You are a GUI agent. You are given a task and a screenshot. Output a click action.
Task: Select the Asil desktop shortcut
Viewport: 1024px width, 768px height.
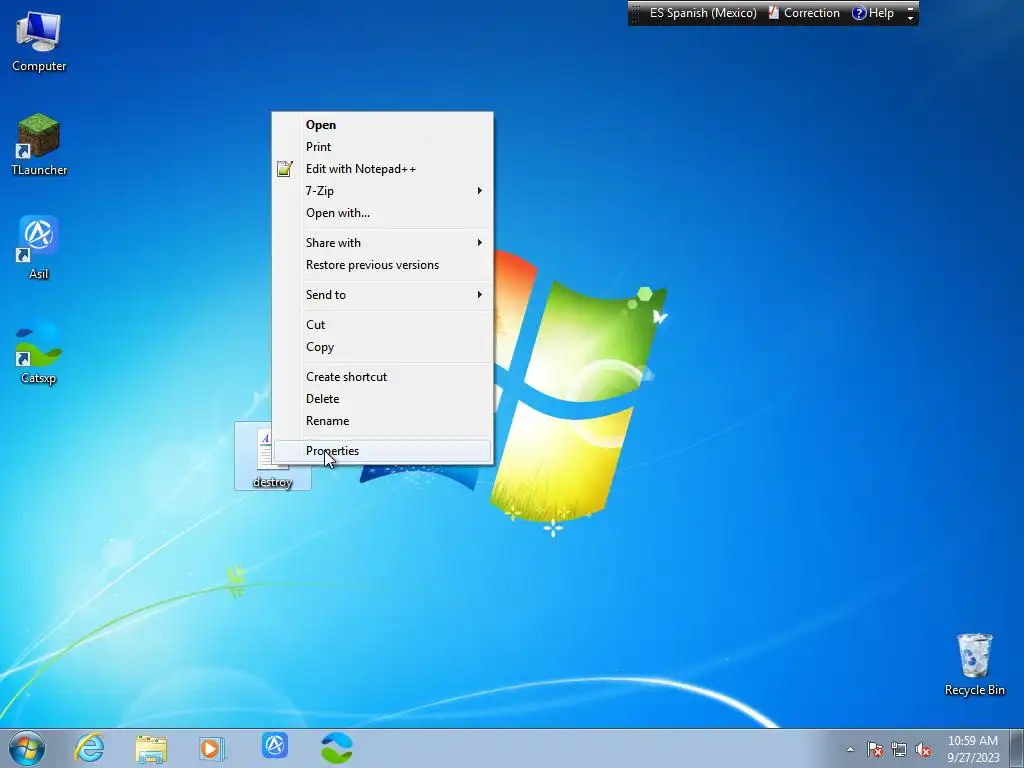(39, 248)
